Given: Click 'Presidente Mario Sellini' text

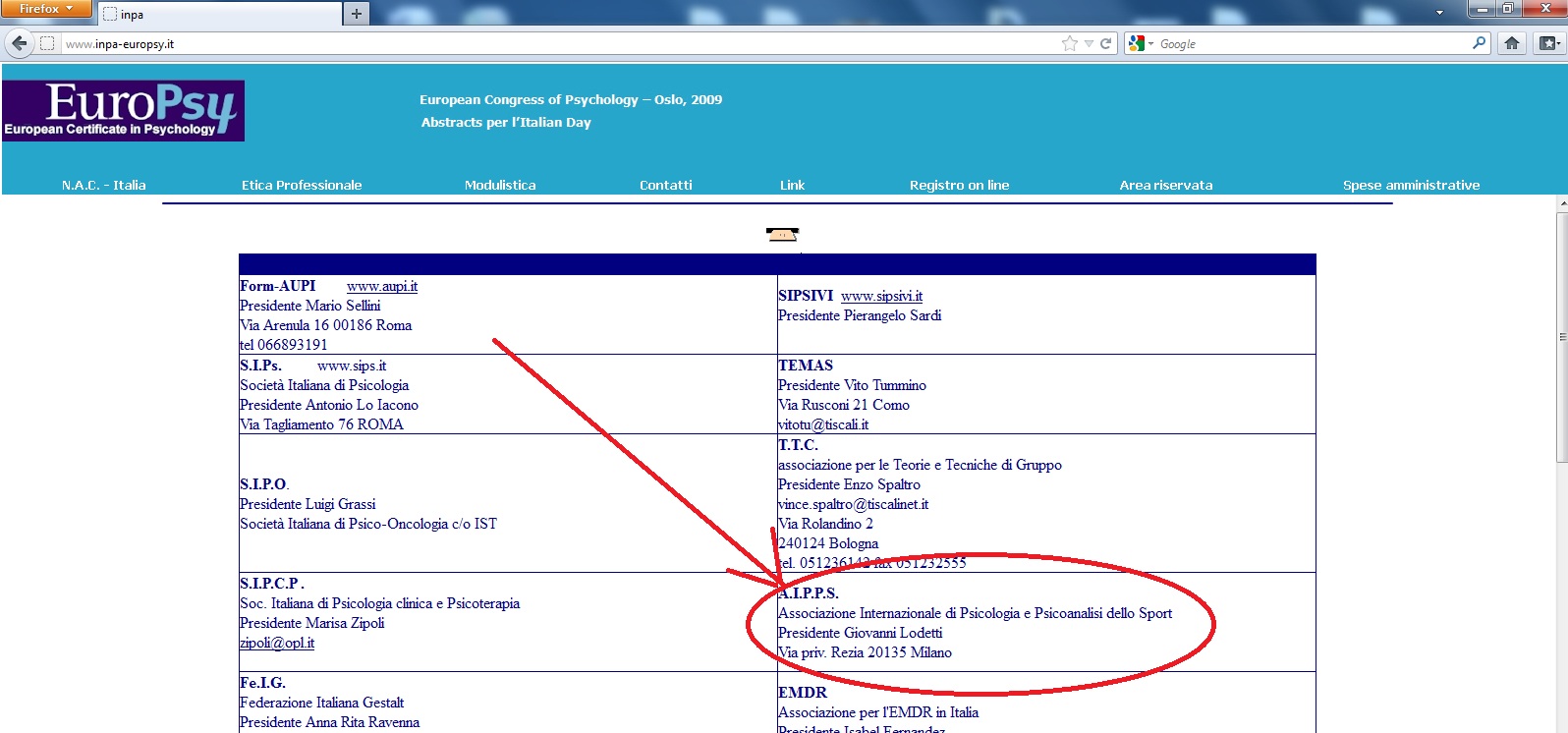Looking at the screenshot, I should coord(309,306).
